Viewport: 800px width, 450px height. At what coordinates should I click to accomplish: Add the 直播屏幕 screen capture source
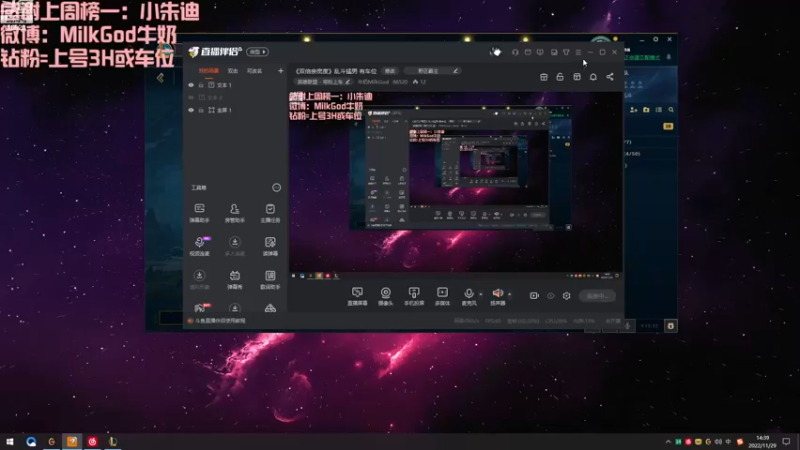click(357, 296)
